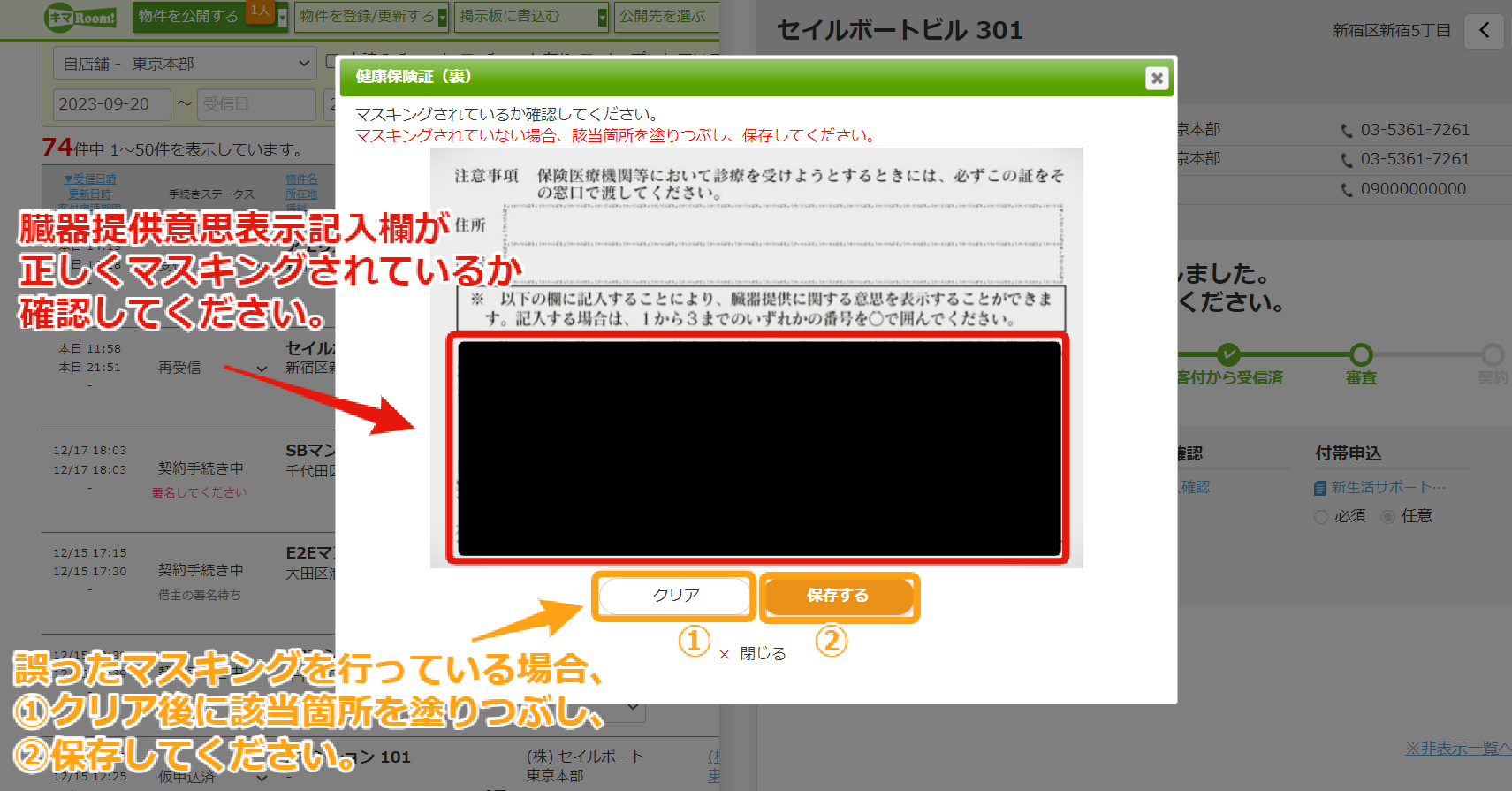Click the 03-5361-7261 number in second row

(1415, 159)
